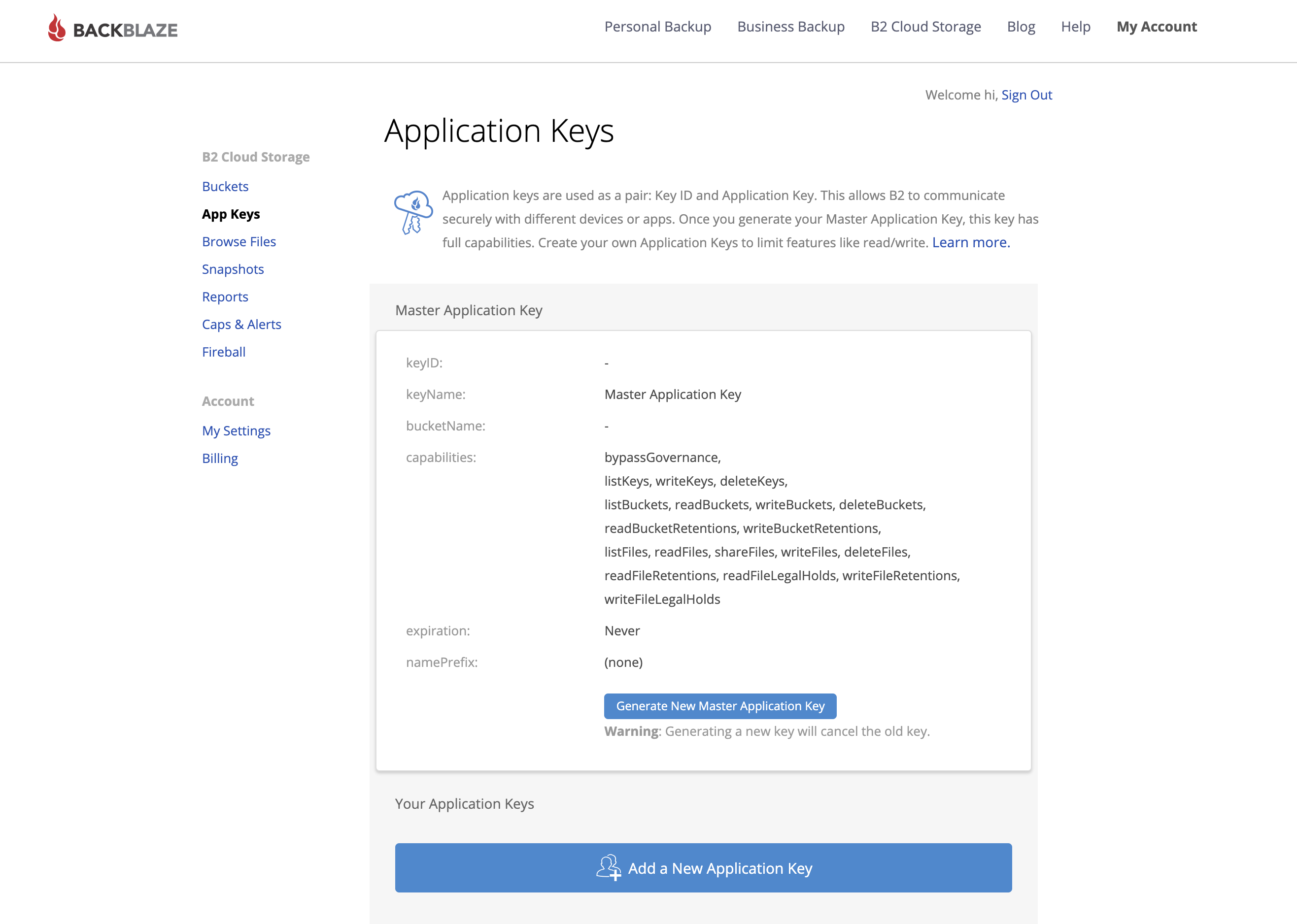Viewport: 1297px width, 924px height.
Task: Open Snapshots from sidebar
Action: tap(233, 269)
